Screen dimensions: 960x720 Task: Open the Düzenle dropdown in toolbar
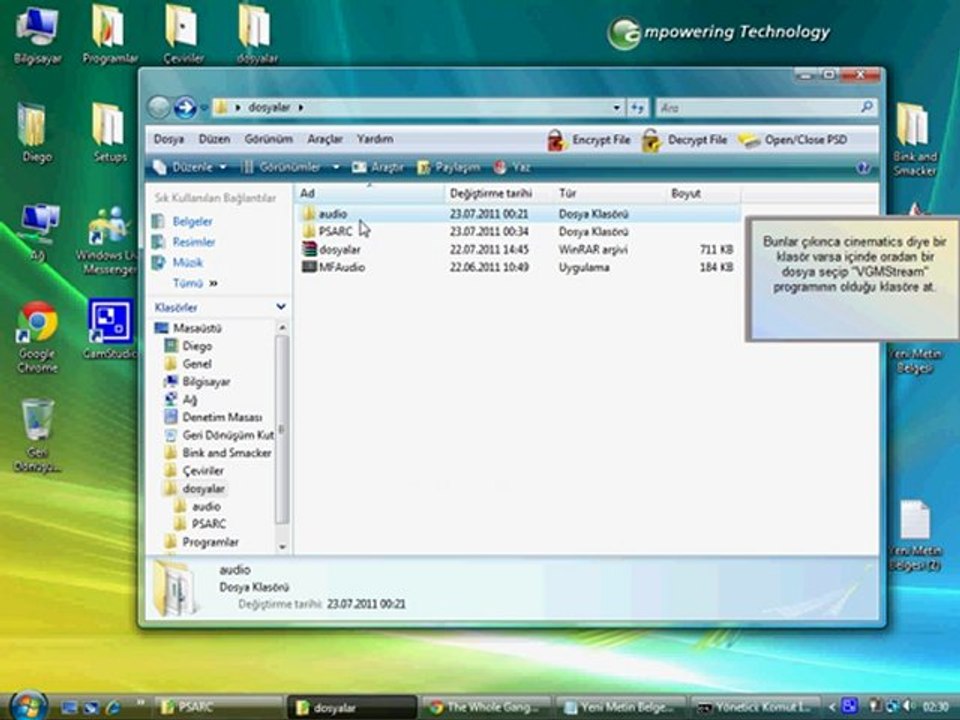(192, 167)
